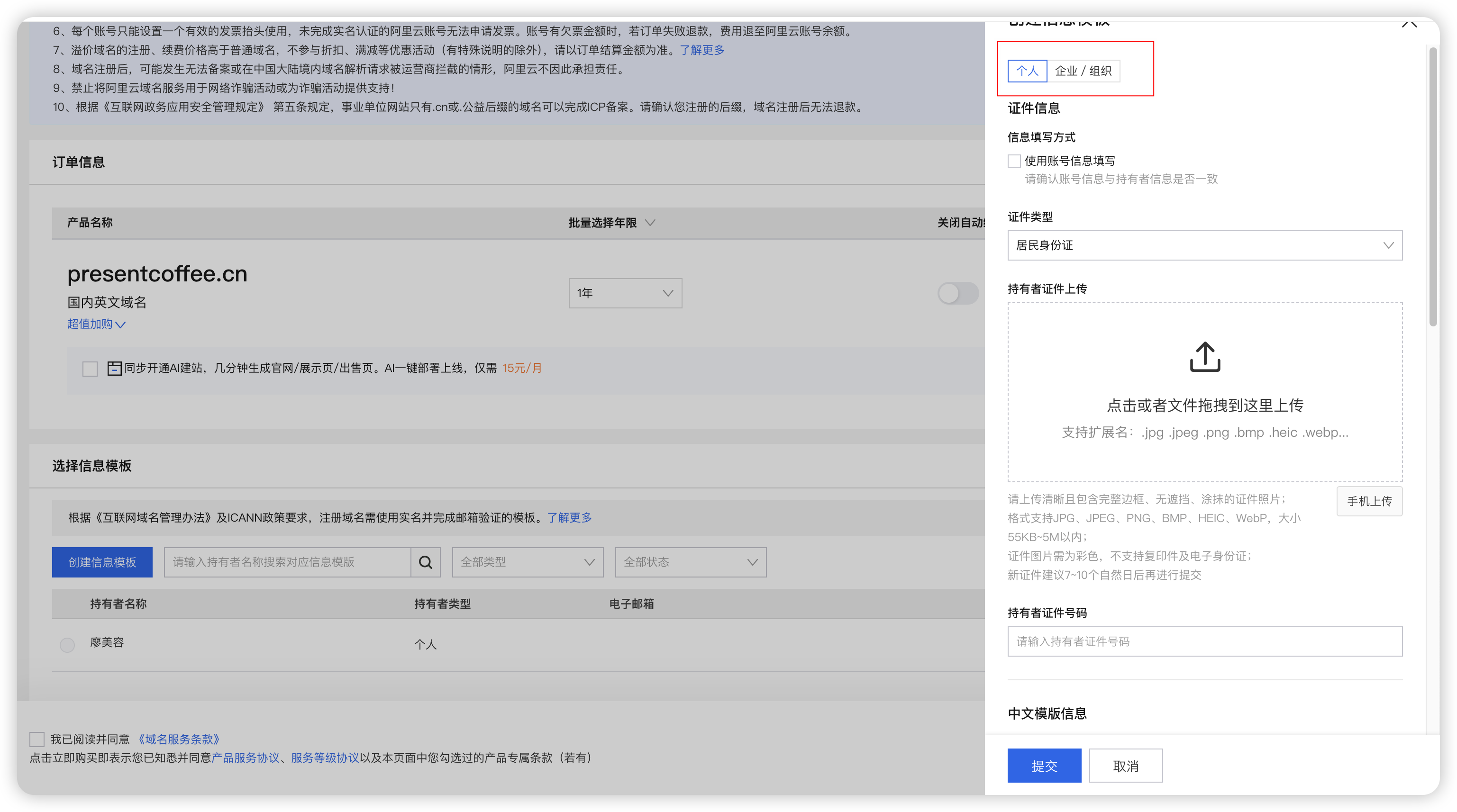Click the 廖美容 holder name text
The image size is (1457, 812).
point(107,642)
